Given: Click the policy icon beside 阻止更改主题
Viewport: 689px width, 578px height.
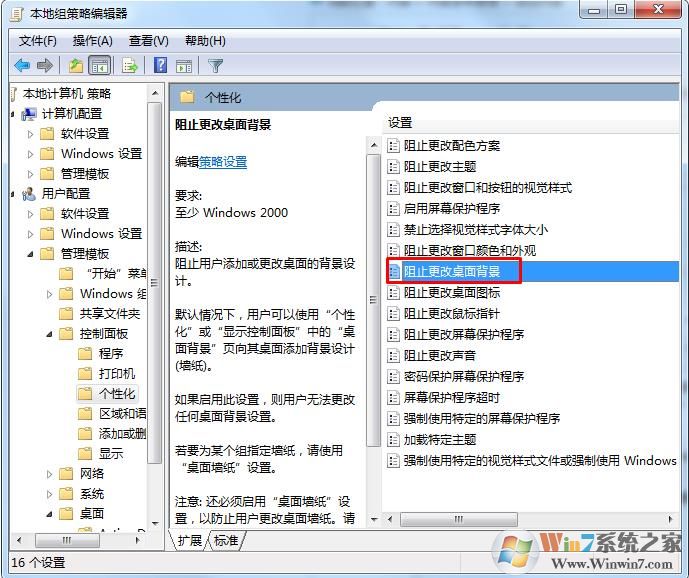Looking at the screenshot, I should (393, 167).
